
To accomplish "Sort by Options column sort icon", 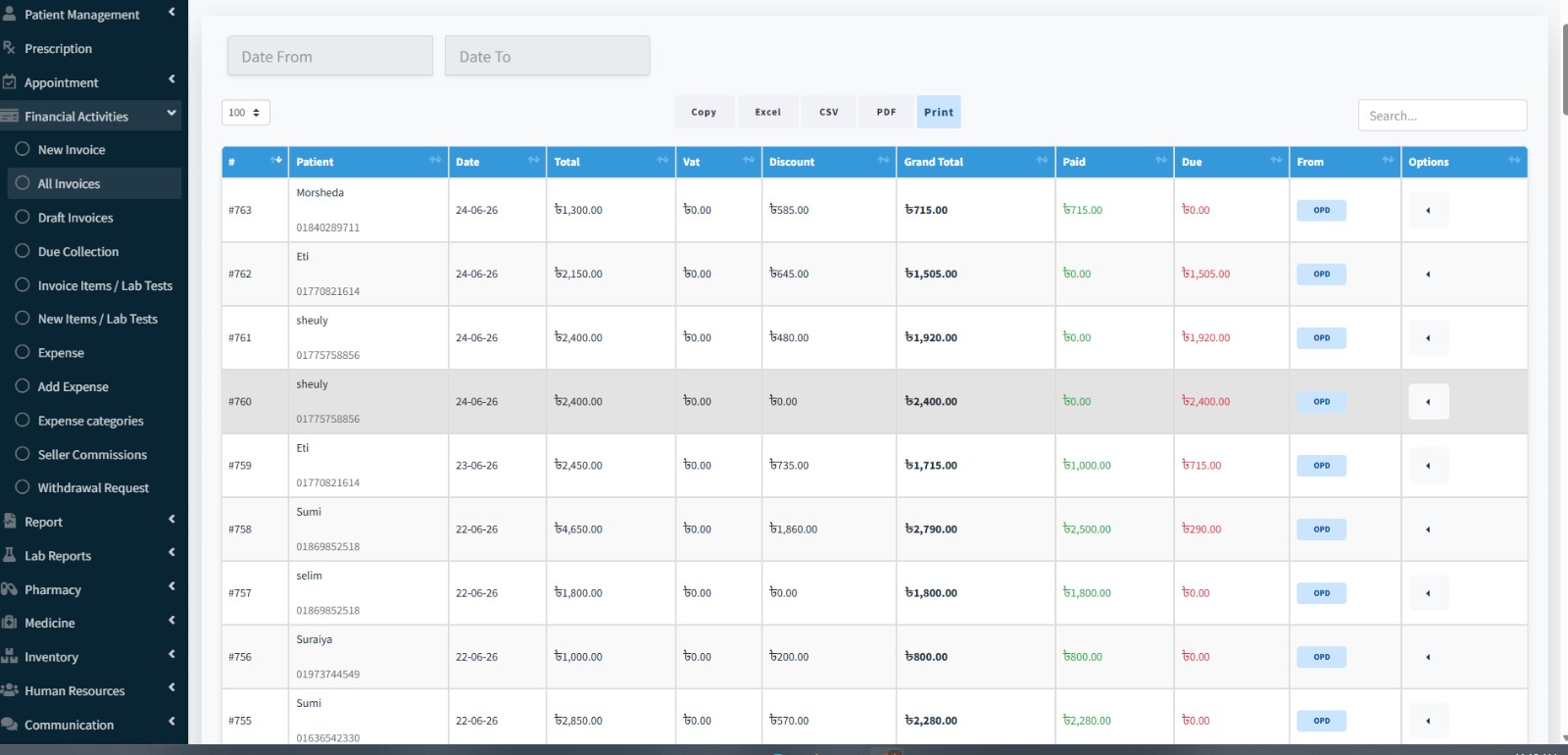I will 1515,160.
